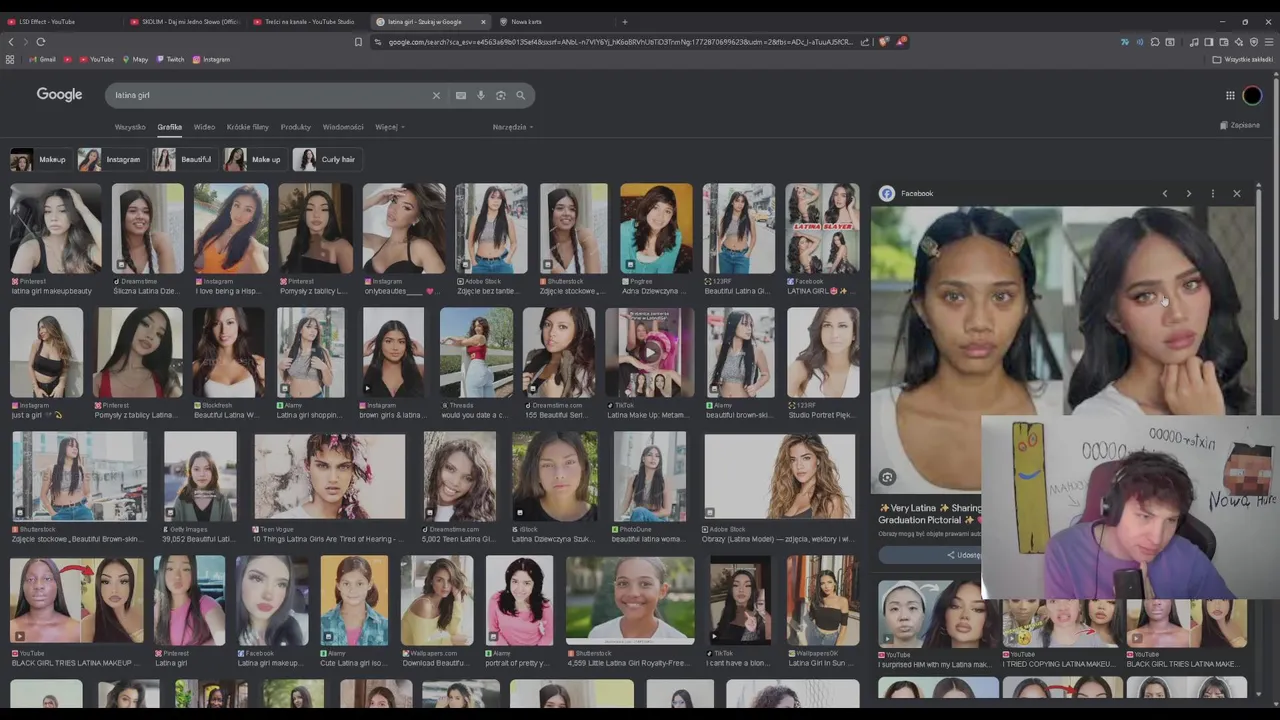Search by image with Lens
Image resolution: width=1280 pixels, height=720 pixels.
click(x=501, y=96)
